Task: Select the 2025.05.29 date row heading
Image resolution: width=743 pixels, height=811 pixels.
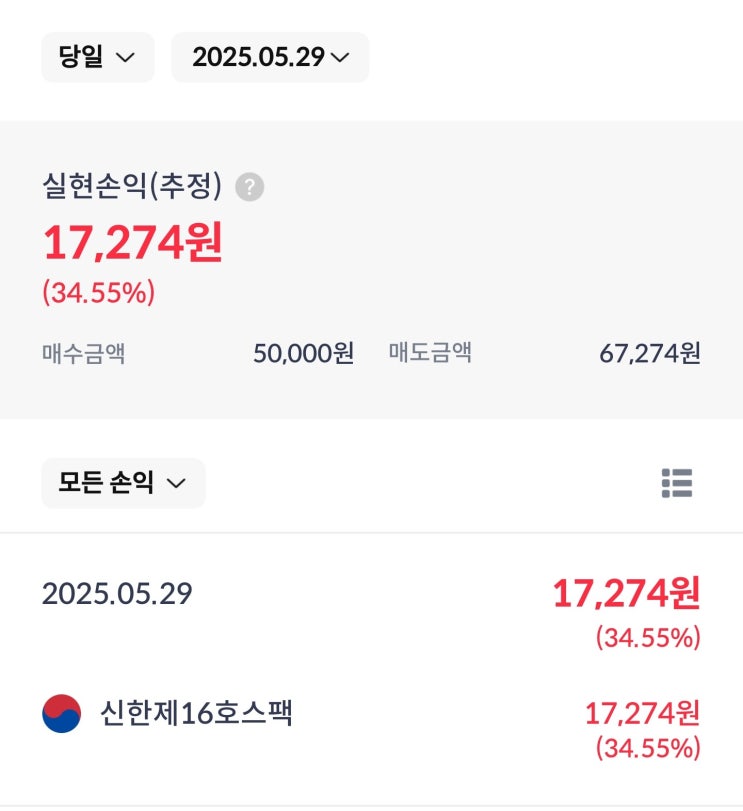Action: coord(117,594)
